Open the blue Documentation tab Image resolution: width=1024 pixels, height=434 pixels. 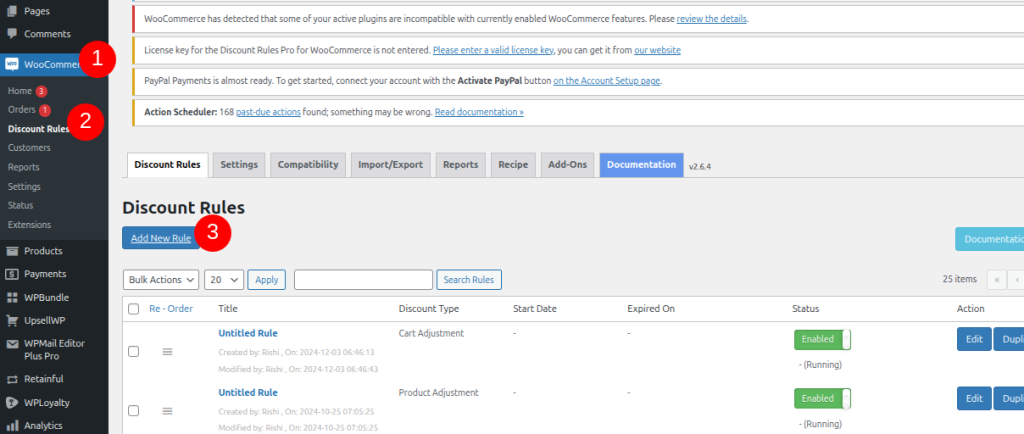pyautogui.click(x=641, y=165)
